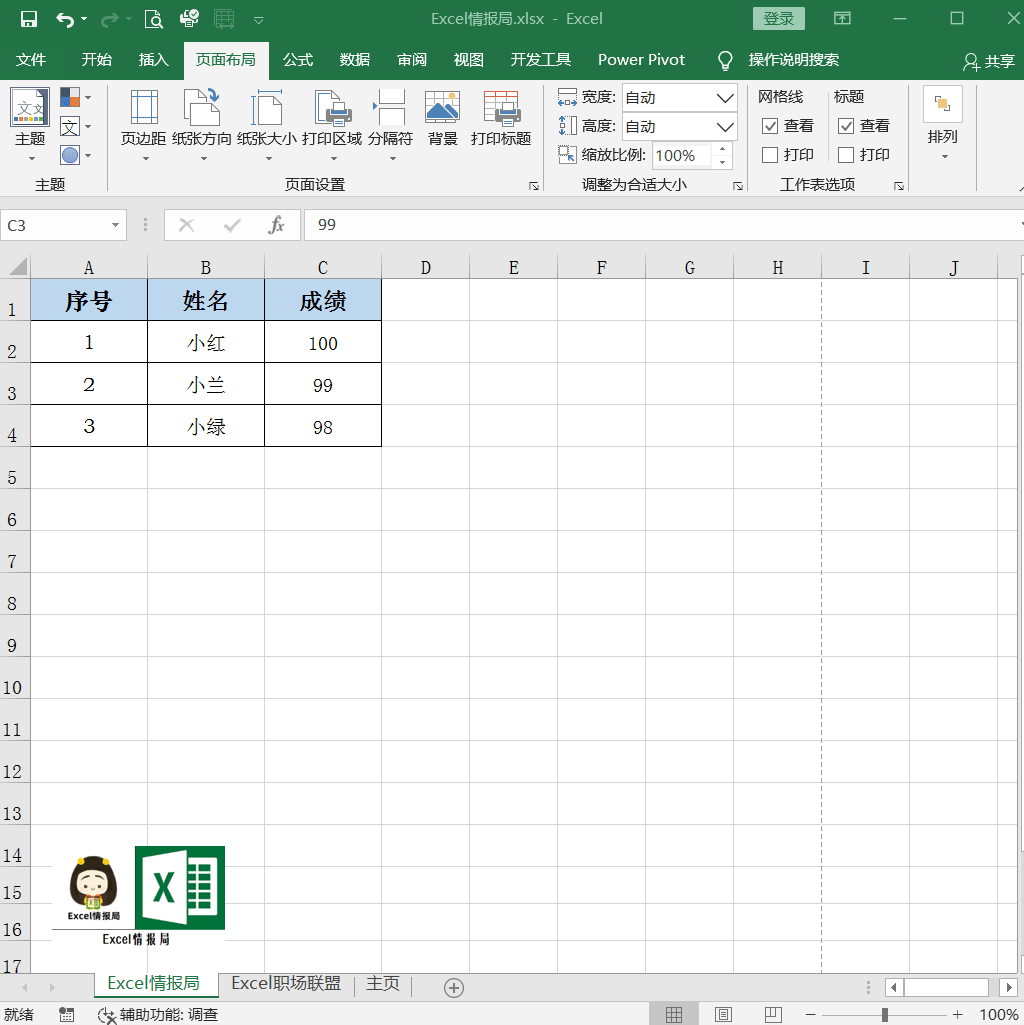The image size is (1024, 1025).
Task: Open the Undo history dropdown arrow
Action: [x=84, y=20]
